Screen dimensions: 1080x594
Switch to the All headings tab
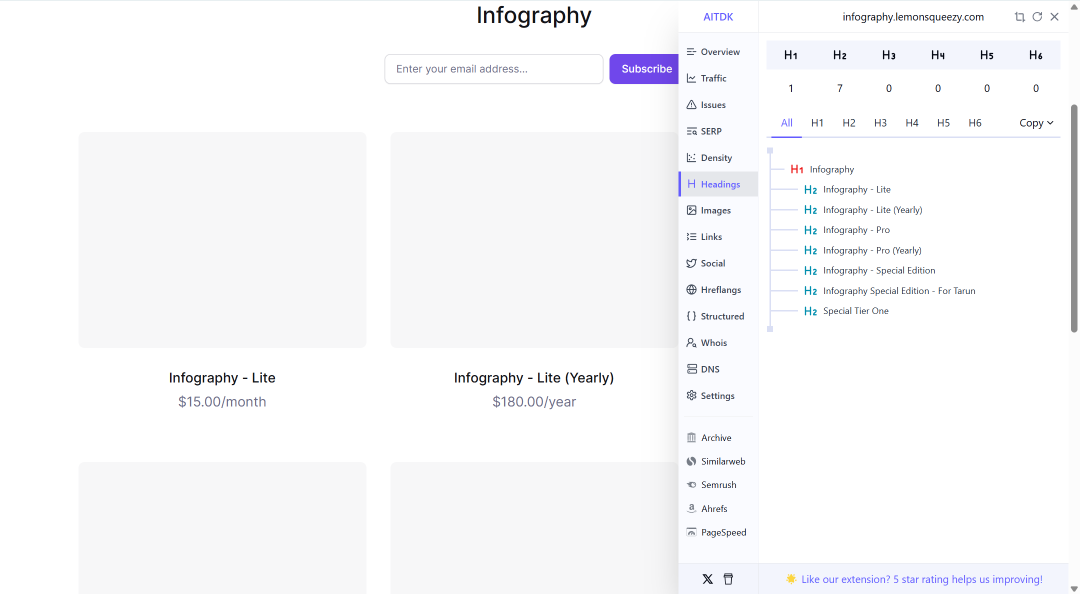pos(787,123)
